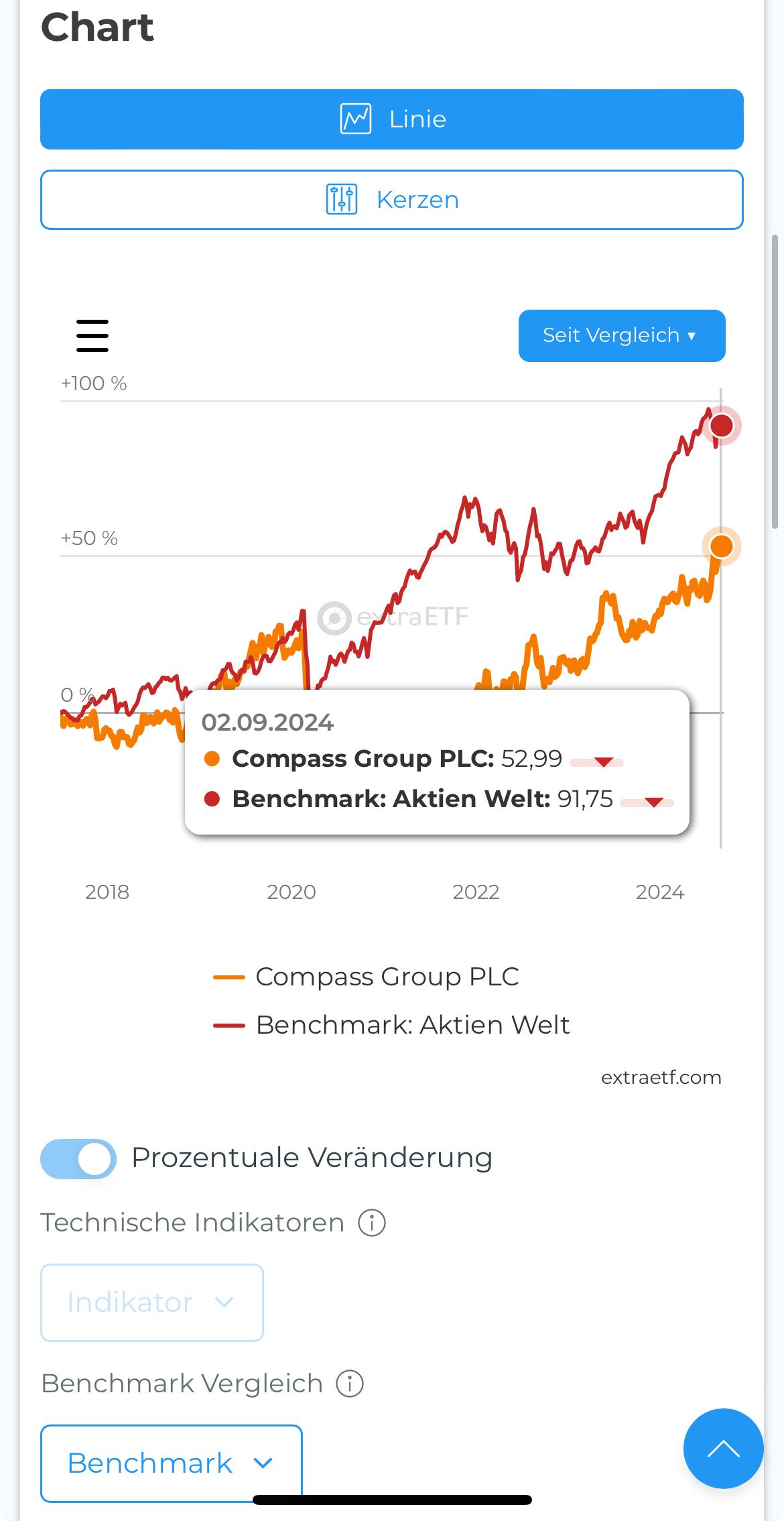The image size is (784, 1521).
Task: Toggle the Prozentuale Veränderung switch
Action: [78, 1158]
